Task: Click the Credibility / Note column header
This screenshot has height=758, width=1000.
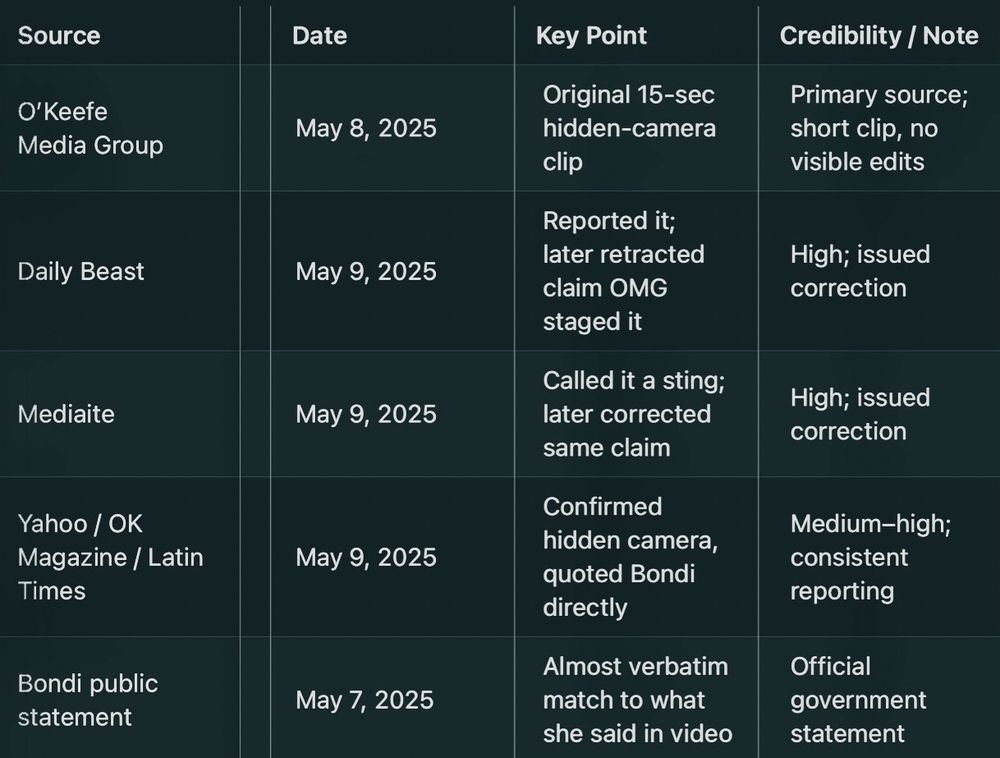Action: point(879,36)
